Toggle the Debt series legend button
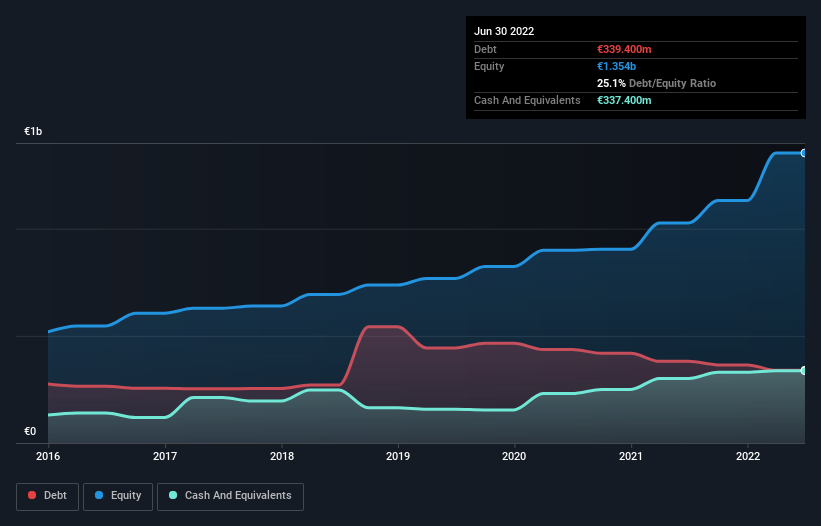This screenshot has height=526, width=821. (48, 496)
